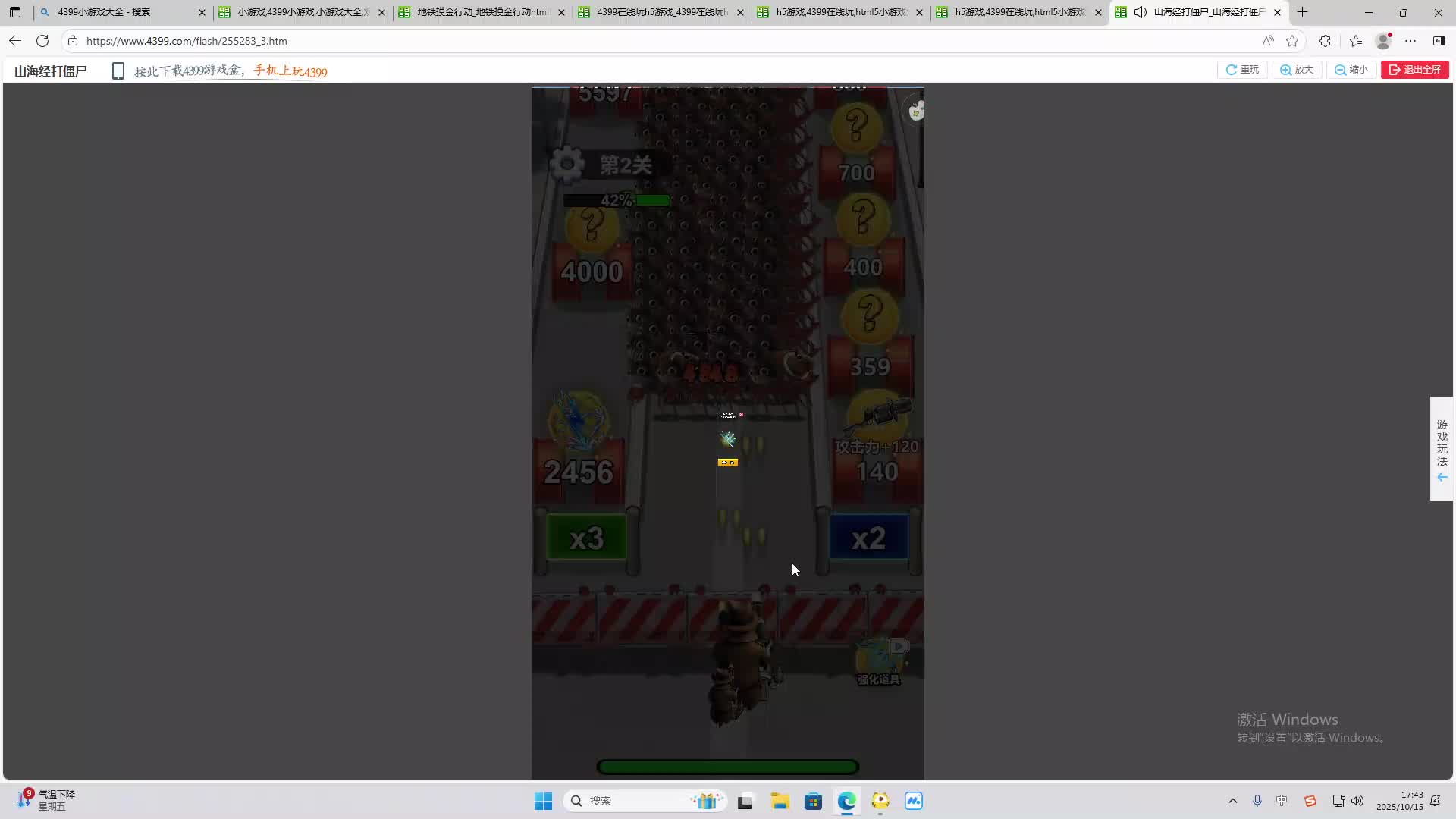The height and width of the screenshot is (819, 1456).
Task: Collapse the 游戏玩法 side panel arrow
Action: coord(1442,477)
